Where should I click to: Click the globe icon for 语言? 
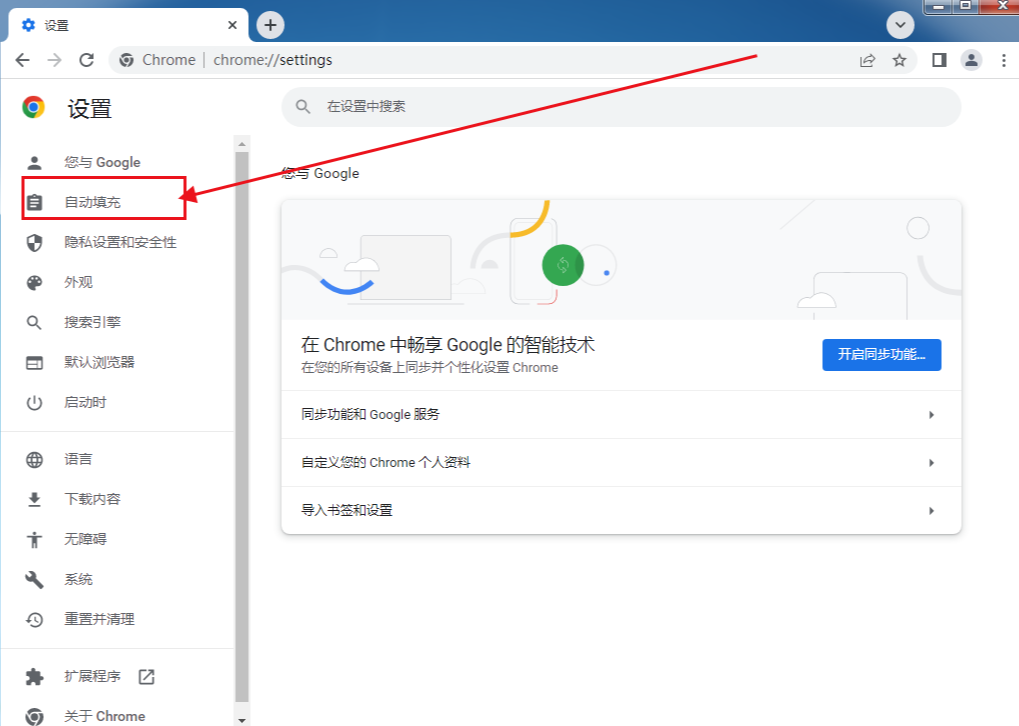(x=34, y=460)
